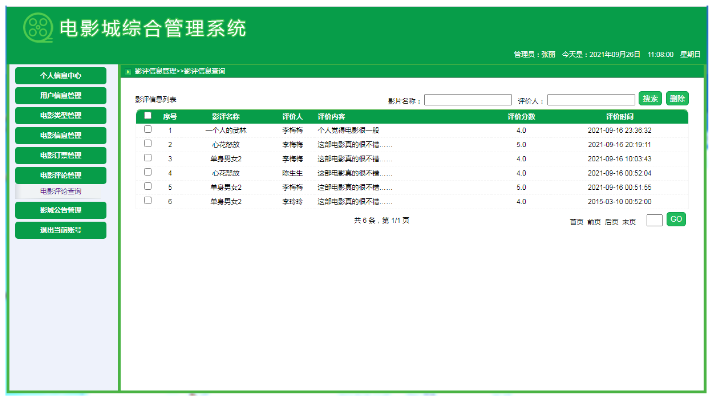Click the 评价时间 column header
711x399 pixels.
click(620, 117)
